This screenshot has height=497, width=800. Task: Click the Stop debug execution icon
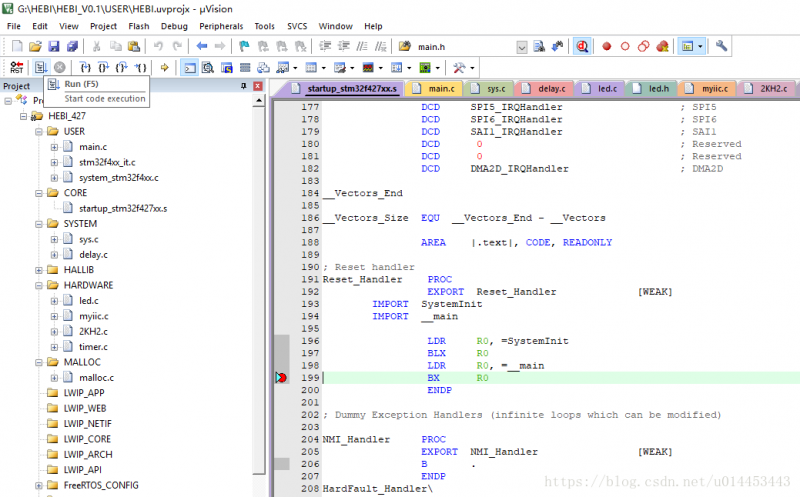(x=59, y=68)
